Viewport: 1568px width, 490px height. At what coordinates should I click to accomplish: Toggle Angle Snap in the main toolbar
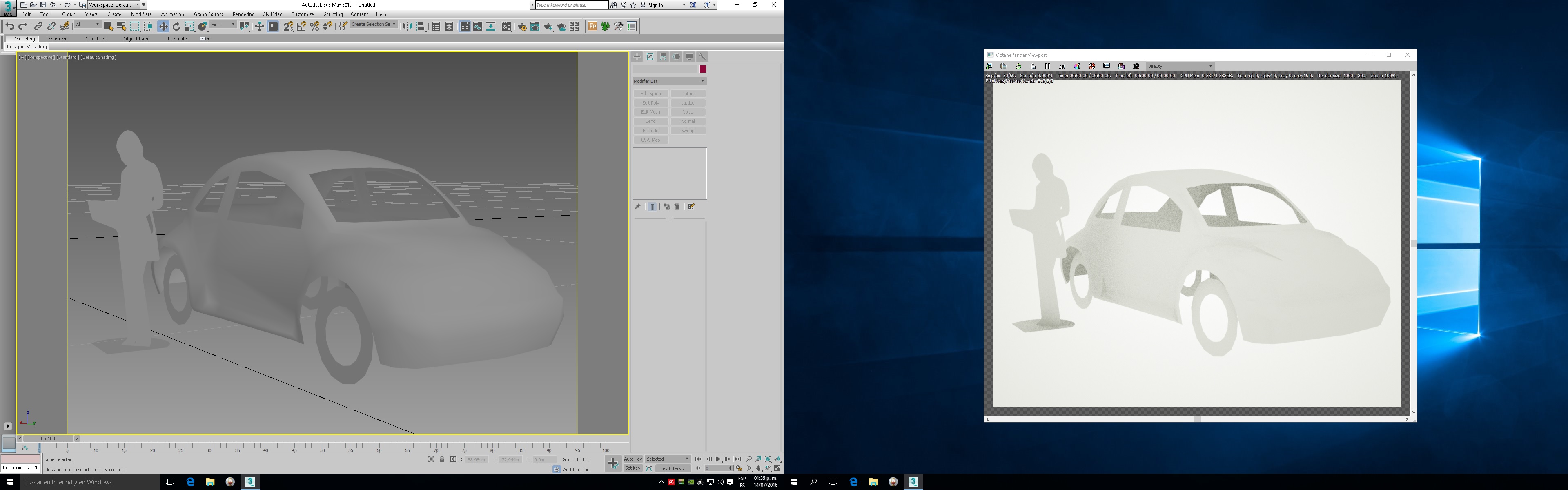tap(301, 26)
